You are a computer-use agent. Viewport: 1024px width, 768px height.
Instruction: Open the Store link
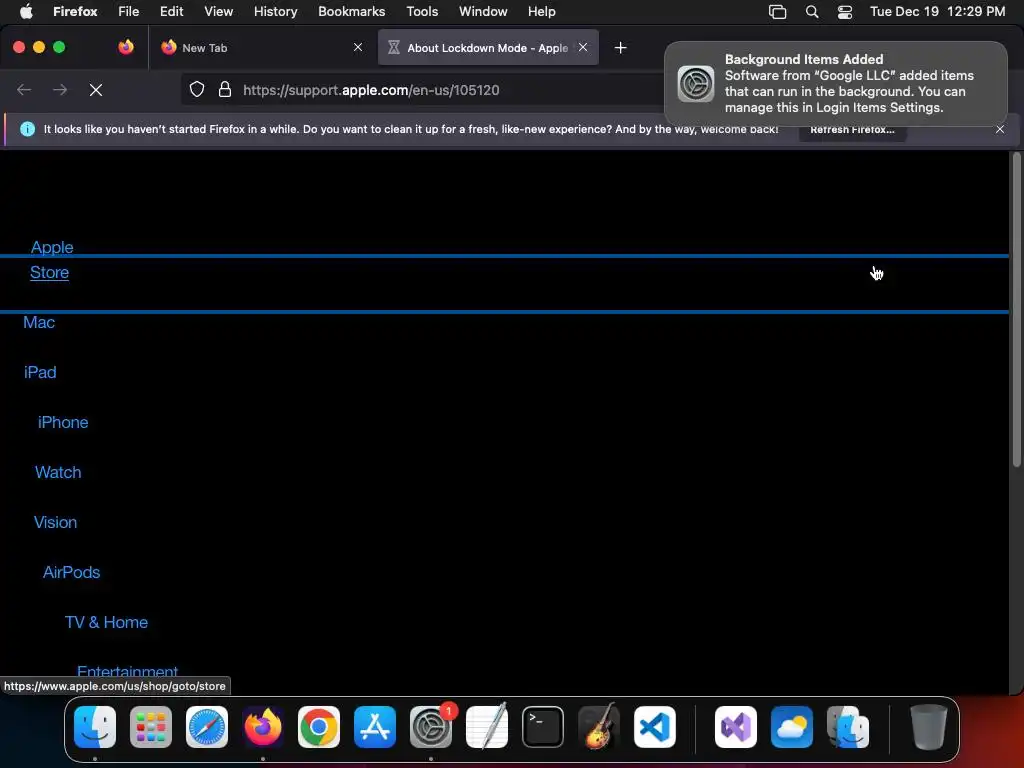point(49,272)
